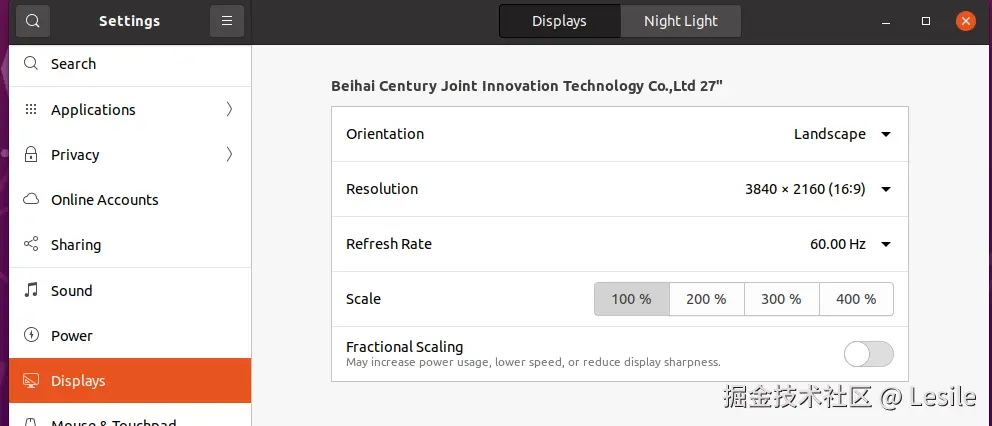Click the Online Accounts cloud icon
This screenshot has height=426, width=992.
coord(31,200)
